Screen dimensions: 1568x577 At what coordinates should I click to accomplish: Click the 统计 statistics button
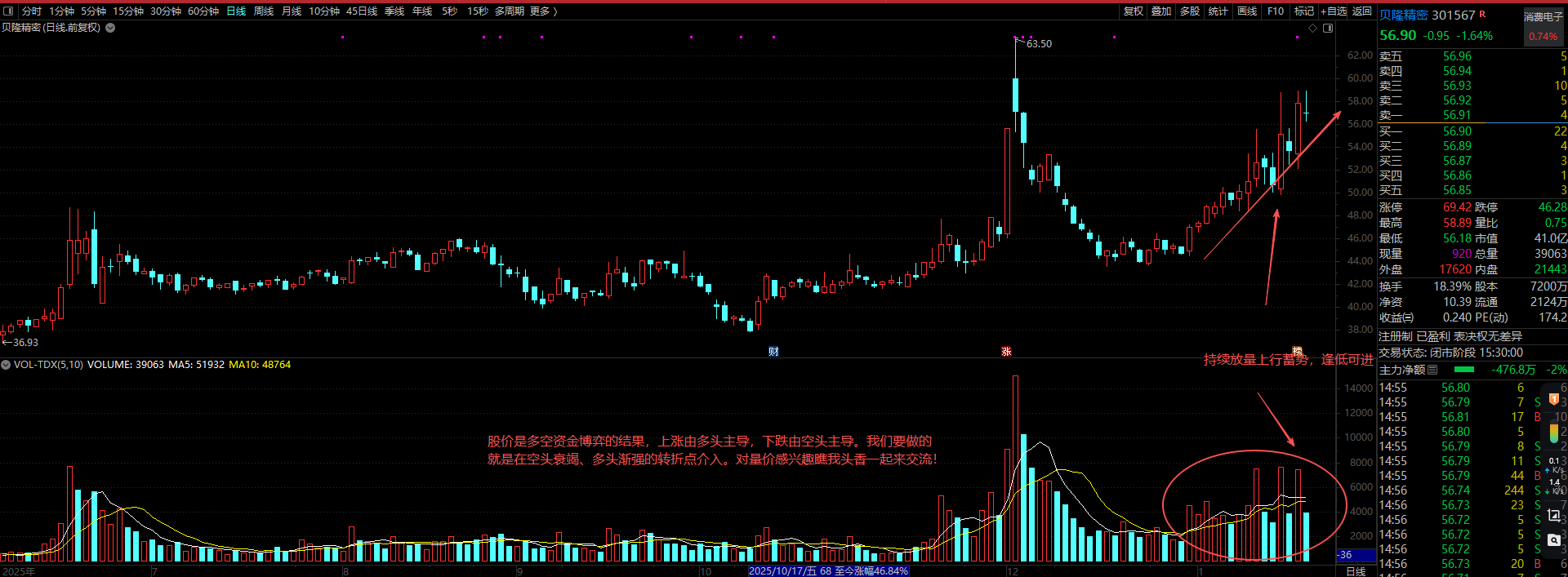[1218, 11]
